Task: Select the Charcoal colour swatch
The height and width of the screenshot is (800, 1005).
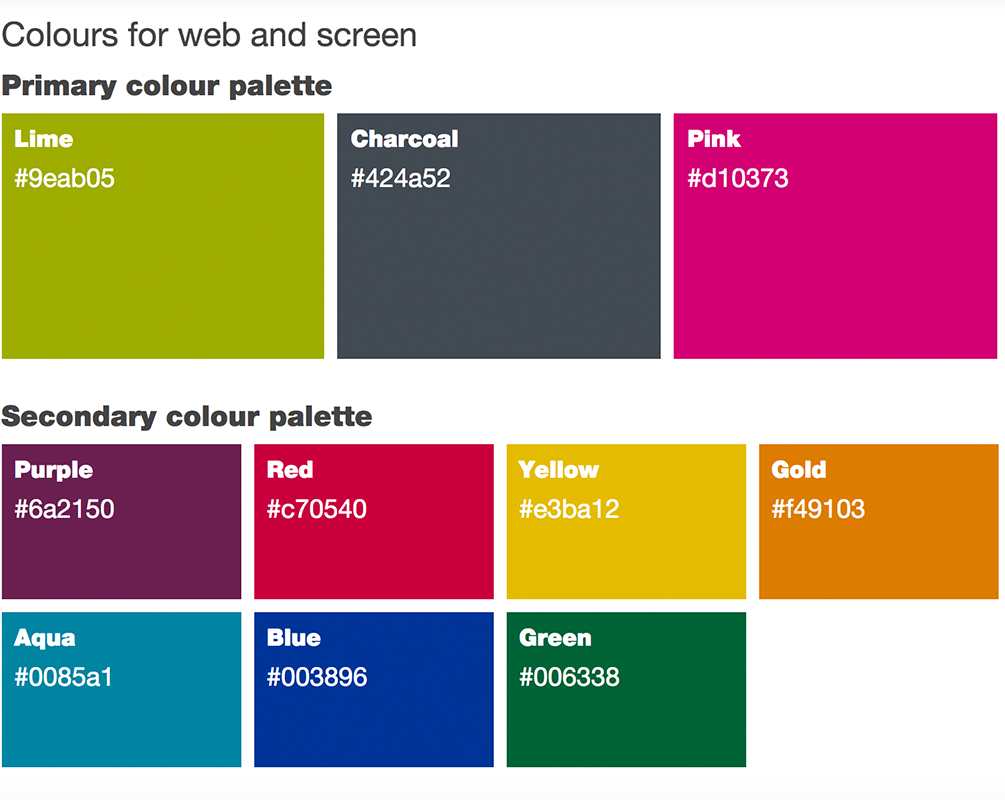Action: pyautogui.click(x=499, y=236)
